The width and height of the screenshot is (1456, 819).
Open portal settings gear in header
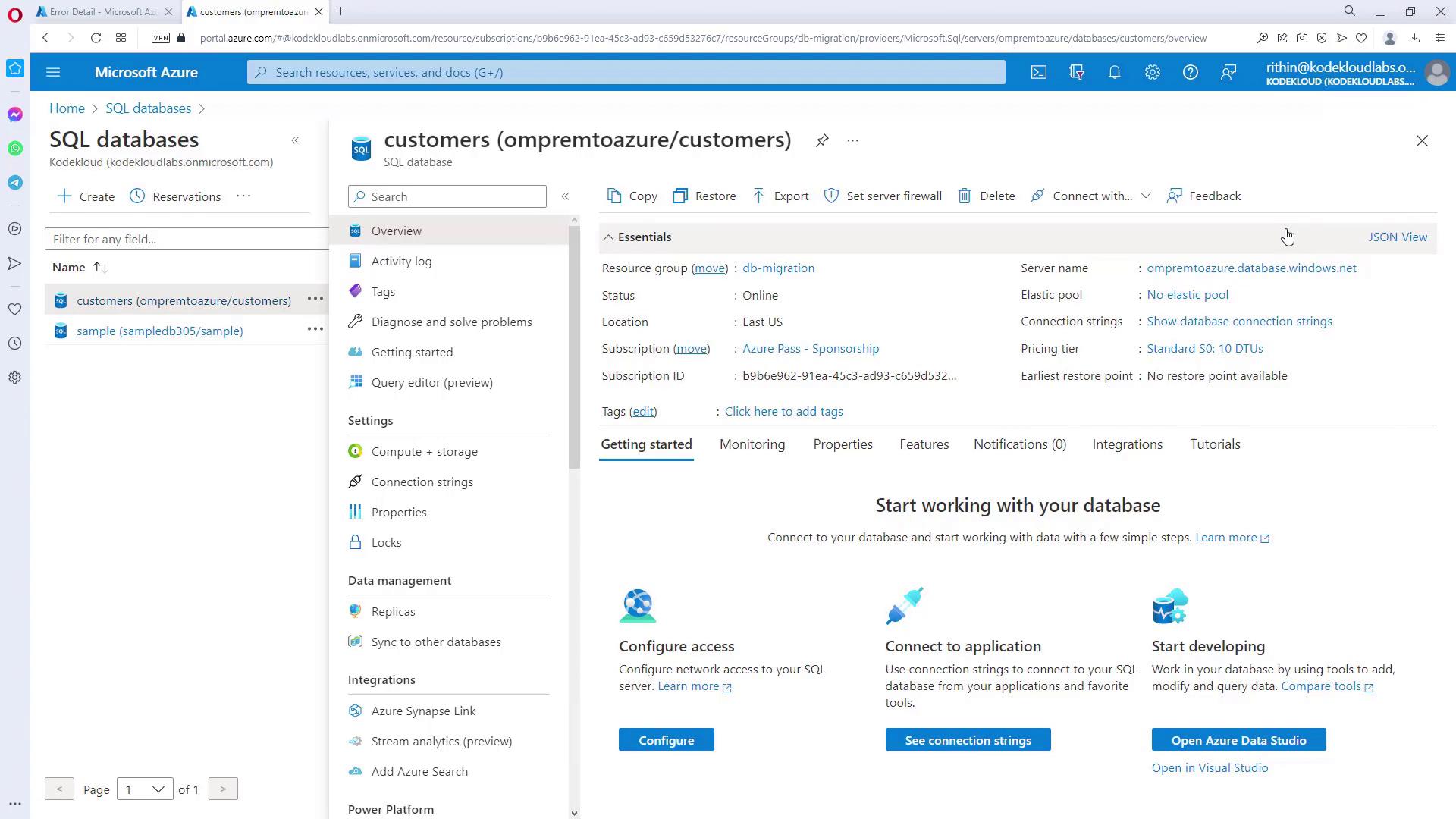click(x=1152, y=72)
